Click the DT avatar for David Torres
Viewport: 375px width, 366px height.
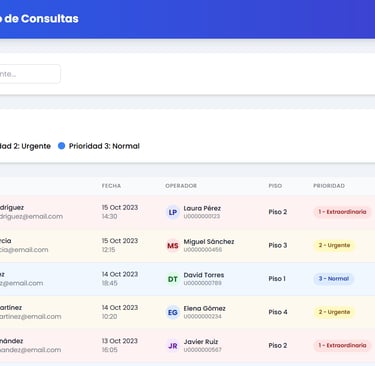pyautogui.click(x=173, y=279)
